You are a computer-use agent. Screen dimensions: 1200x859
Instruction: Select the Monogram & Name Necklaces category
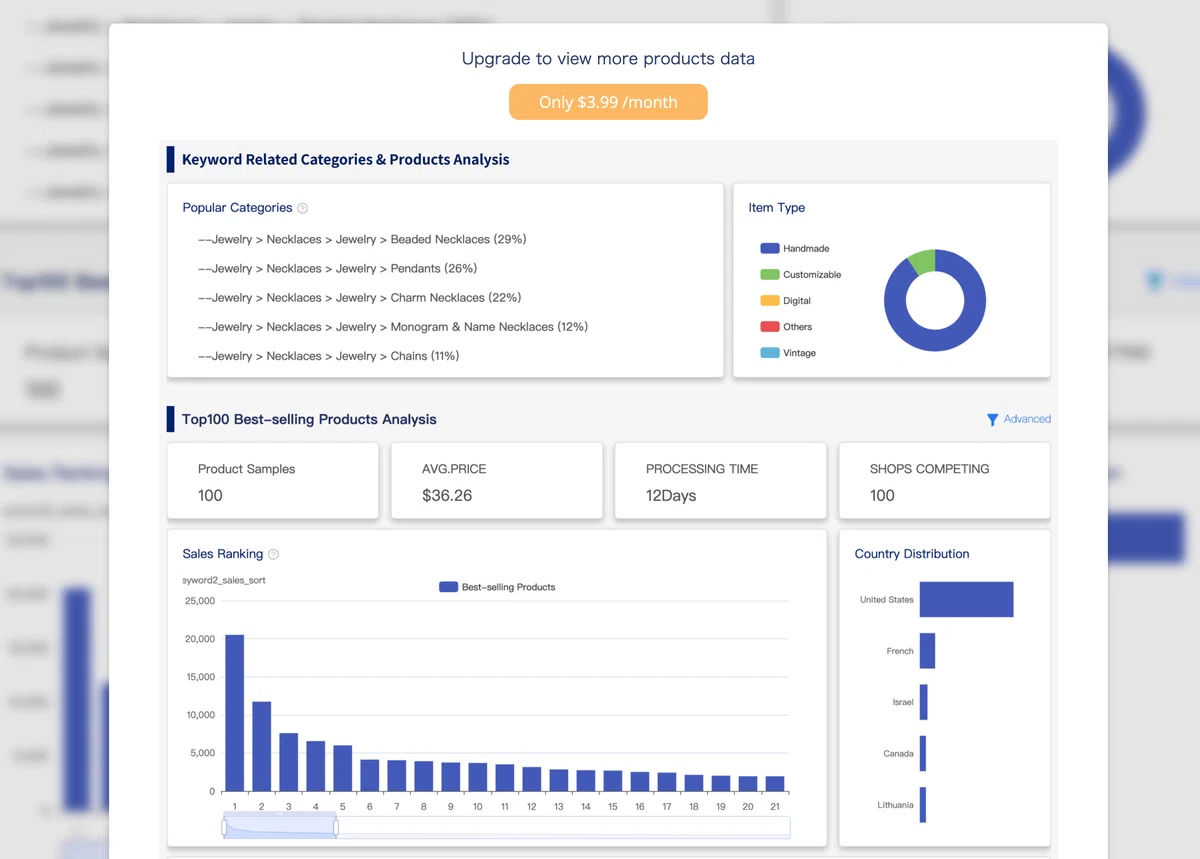click(393, 327)
